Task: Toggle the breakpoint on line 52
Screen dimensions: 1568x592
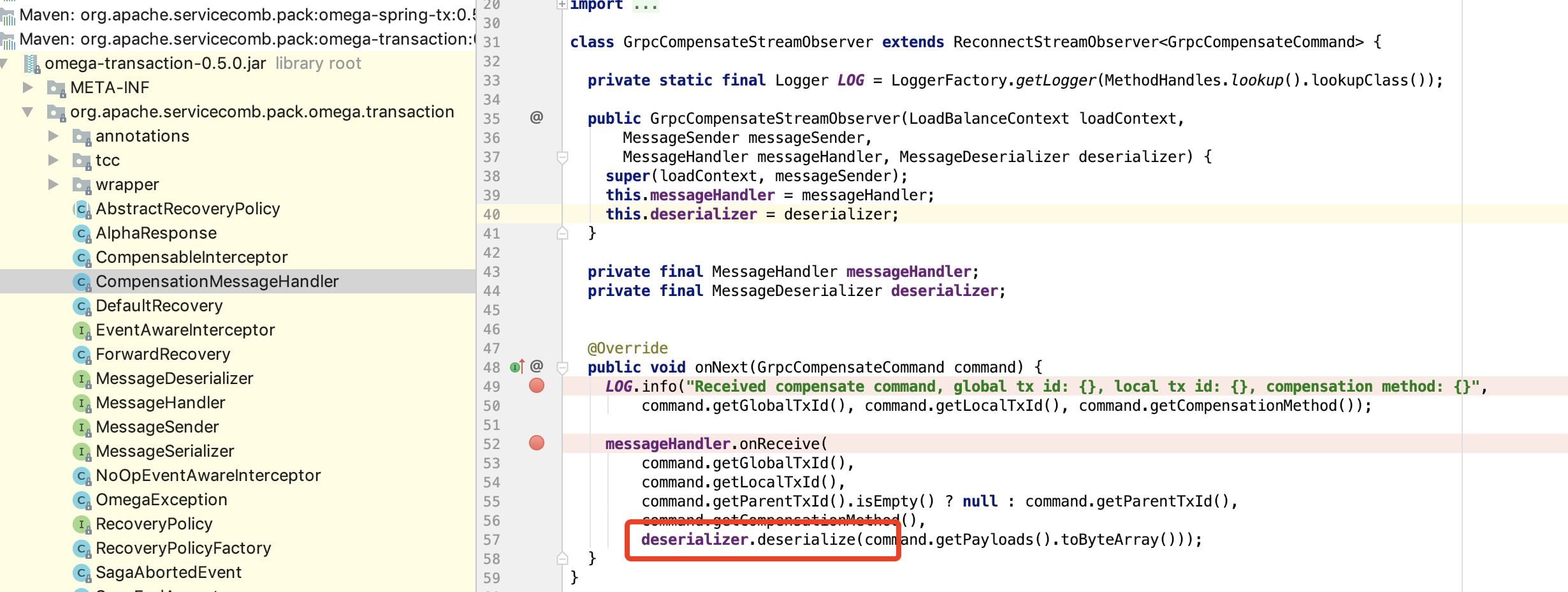Action: coord(537,443)
